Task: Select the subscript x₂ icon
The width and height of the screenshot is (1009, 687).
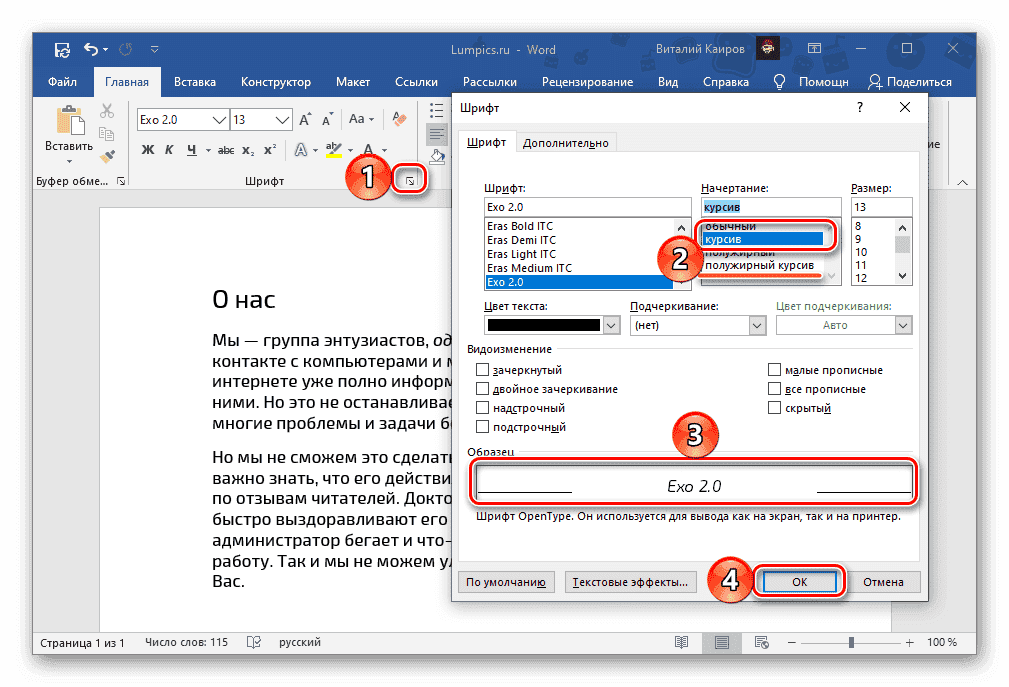Action: (x=246, y=150)
